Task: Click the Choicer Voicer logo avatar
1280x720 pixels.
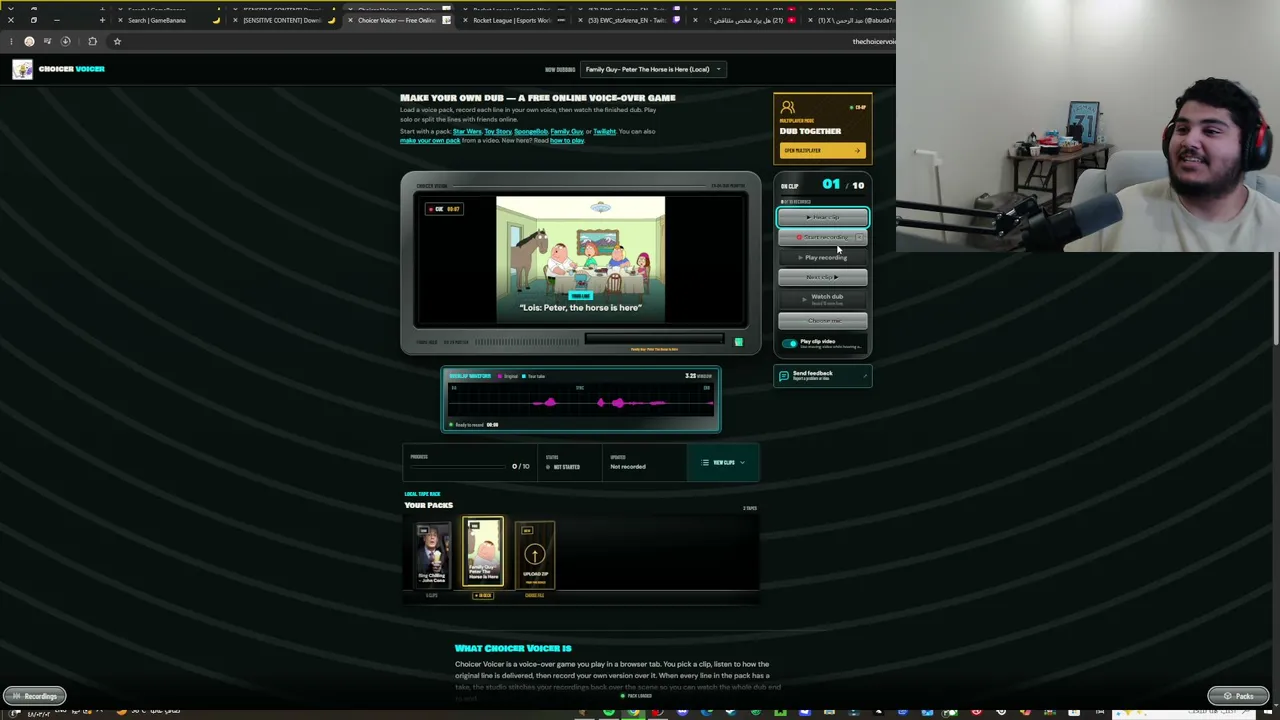Action: pyautogui.click(x=22, y=69)
